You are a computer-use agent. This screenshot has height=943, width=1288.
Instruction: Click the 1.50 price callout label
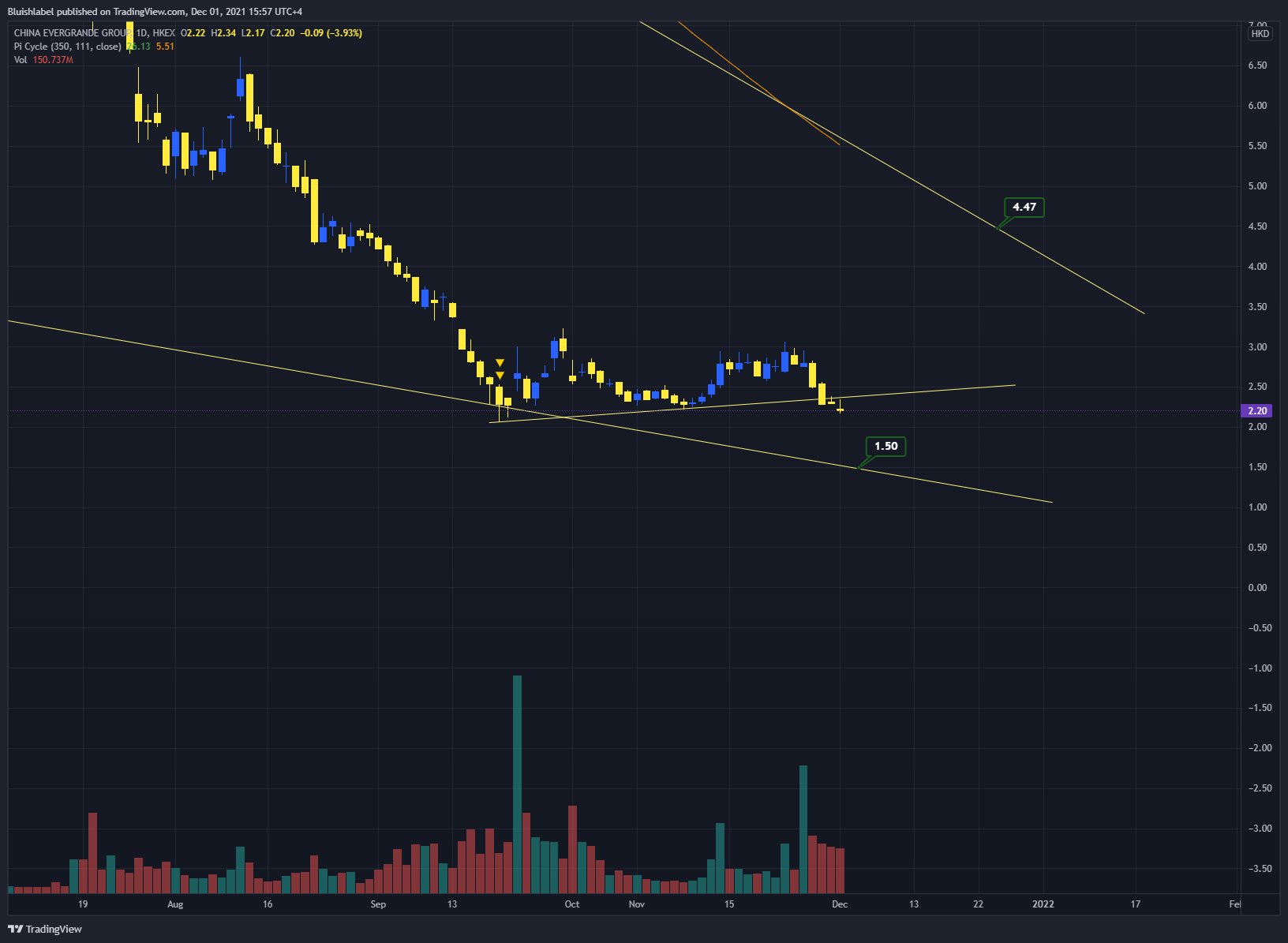point(885,447)
